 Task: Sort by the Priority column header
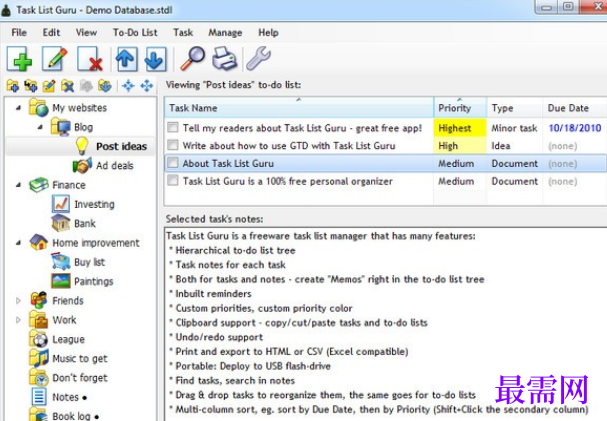coord(460,108)
